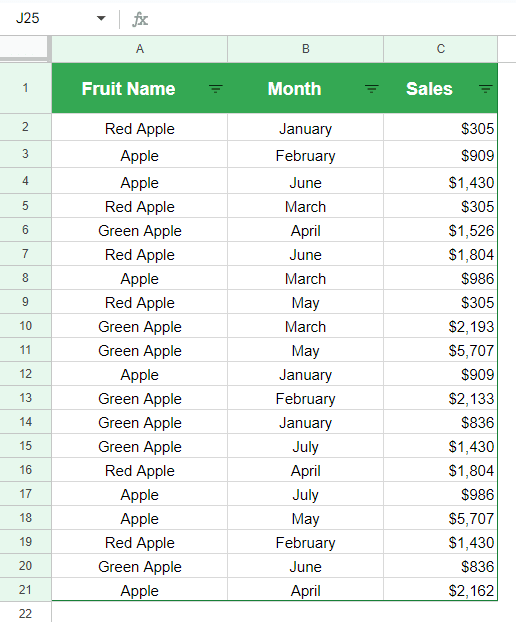Click the select-all corner box
The height and width of the screenshot is (622, 516).
pos(24,48)
